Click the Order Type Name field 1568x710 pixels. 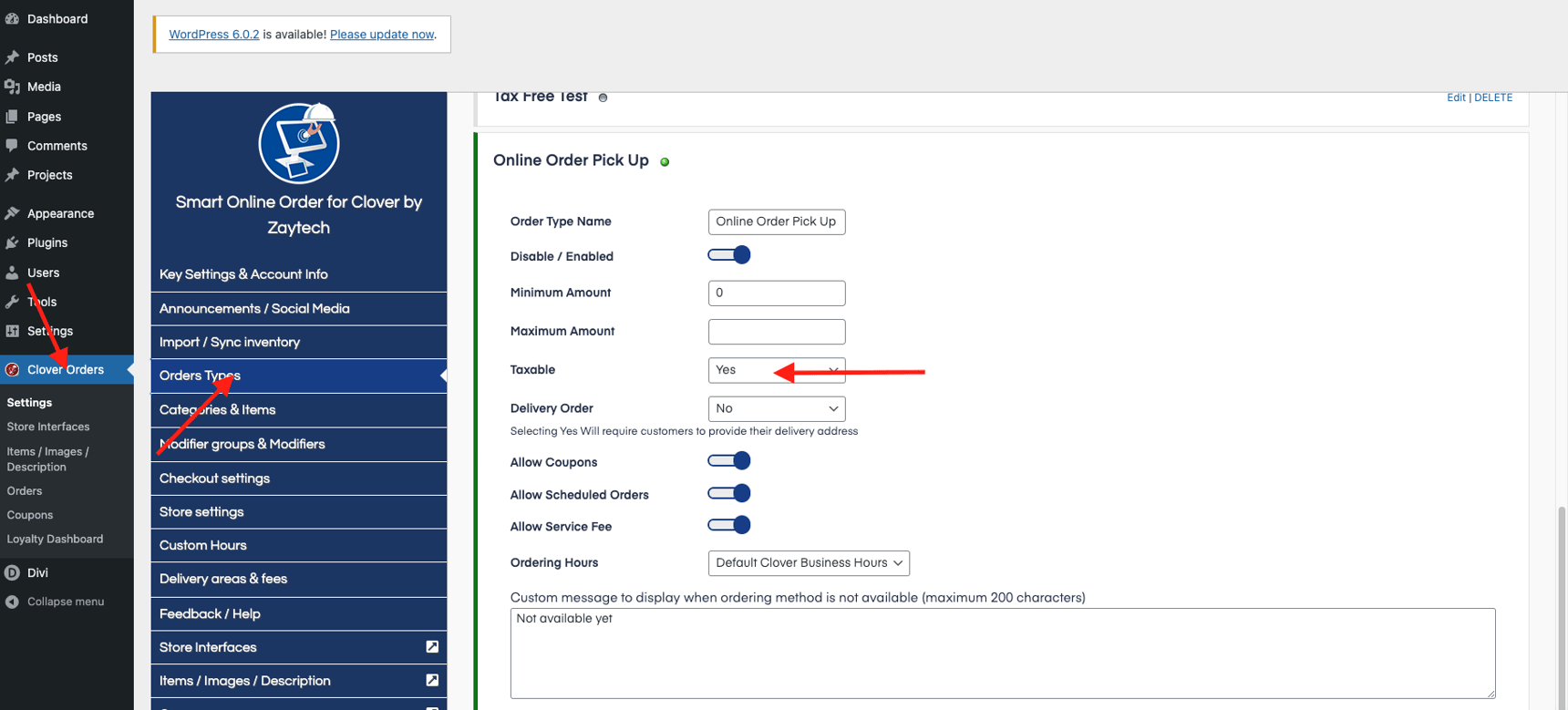[x=777, y=221]
